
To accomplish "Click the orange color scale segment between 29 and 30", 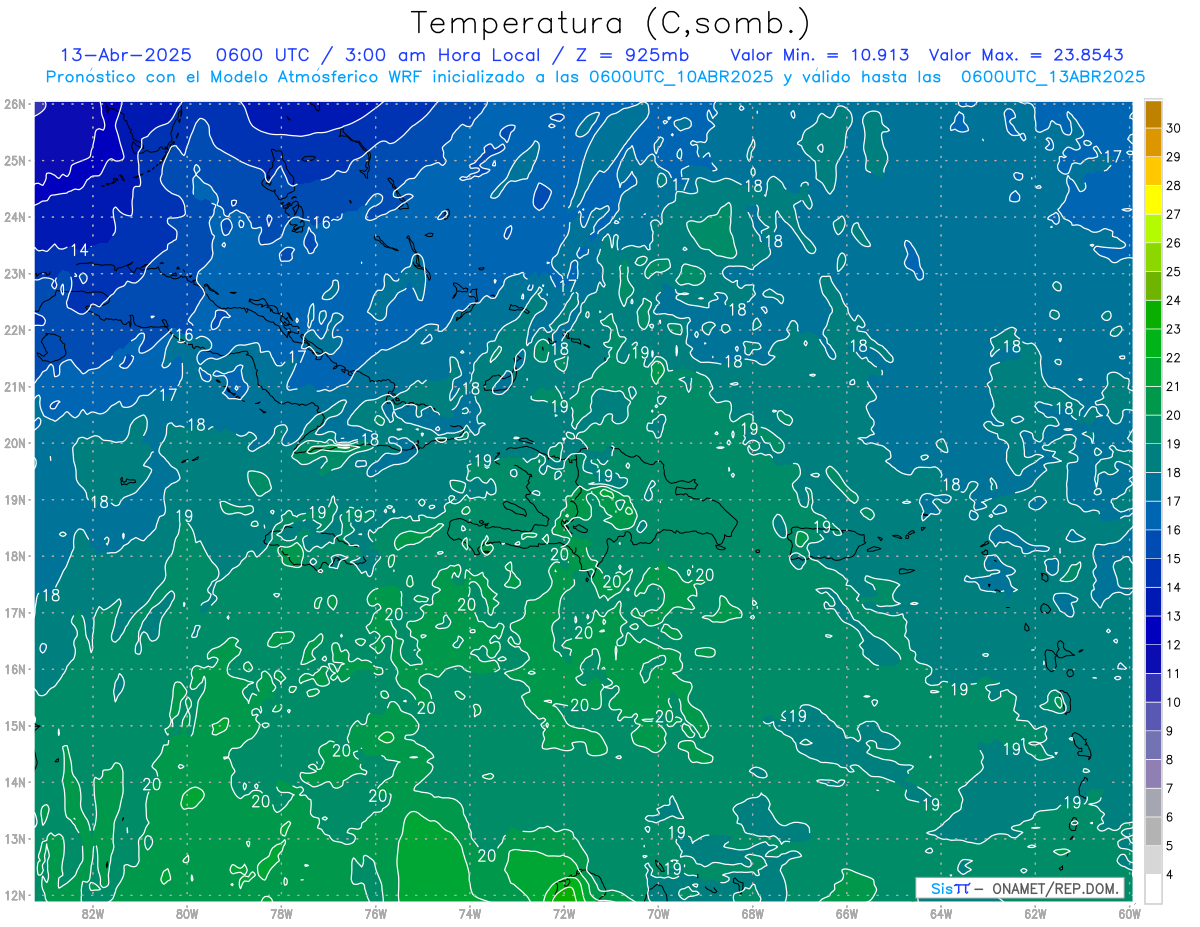I will coord(1153,143).
